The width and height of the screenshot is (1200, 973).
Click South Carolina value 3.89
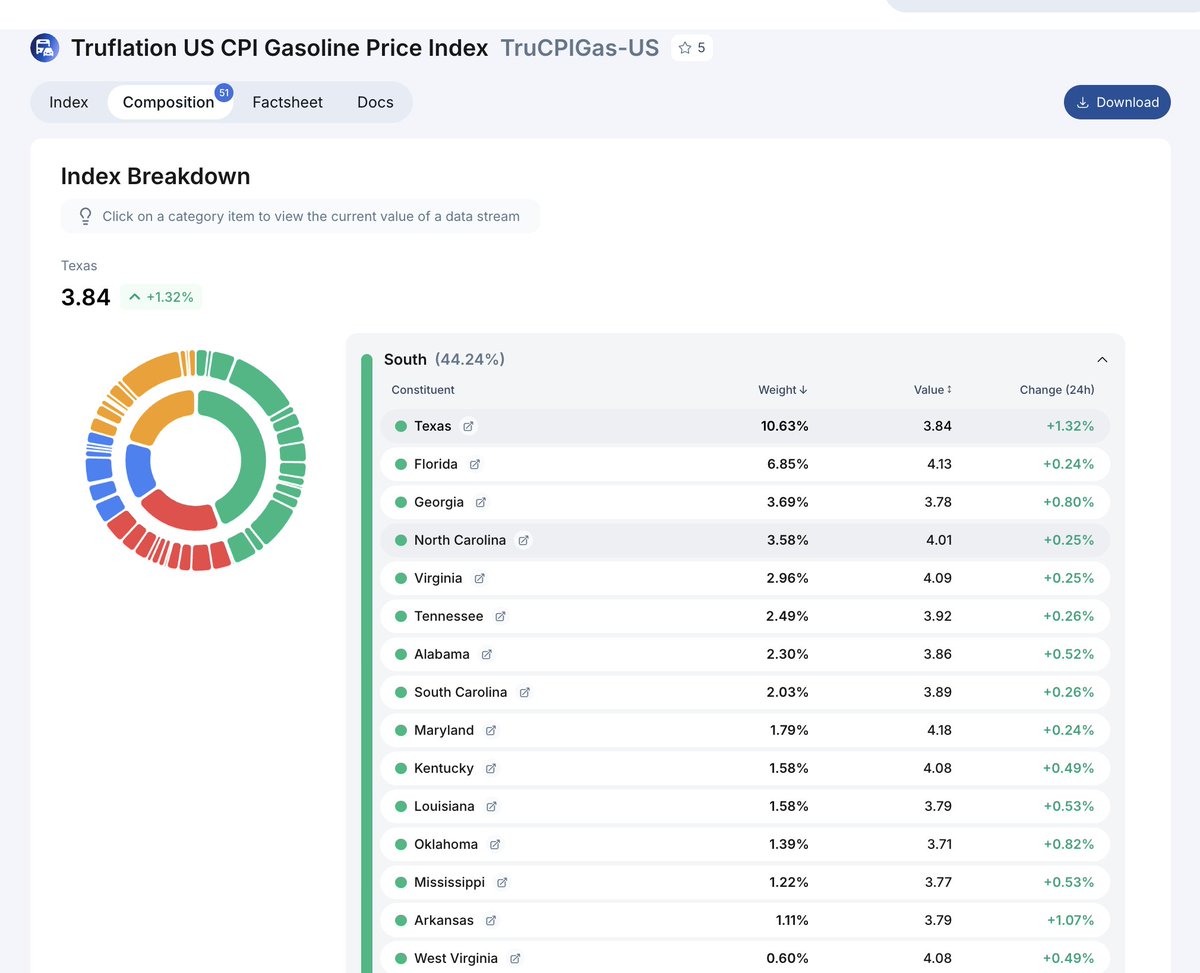click(x=938, y=692)
